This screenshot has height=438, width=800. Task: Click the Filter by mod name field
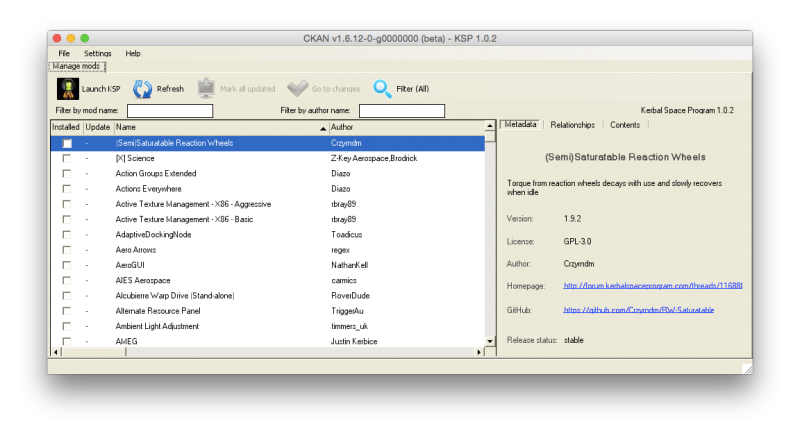(x=169, y=111)
